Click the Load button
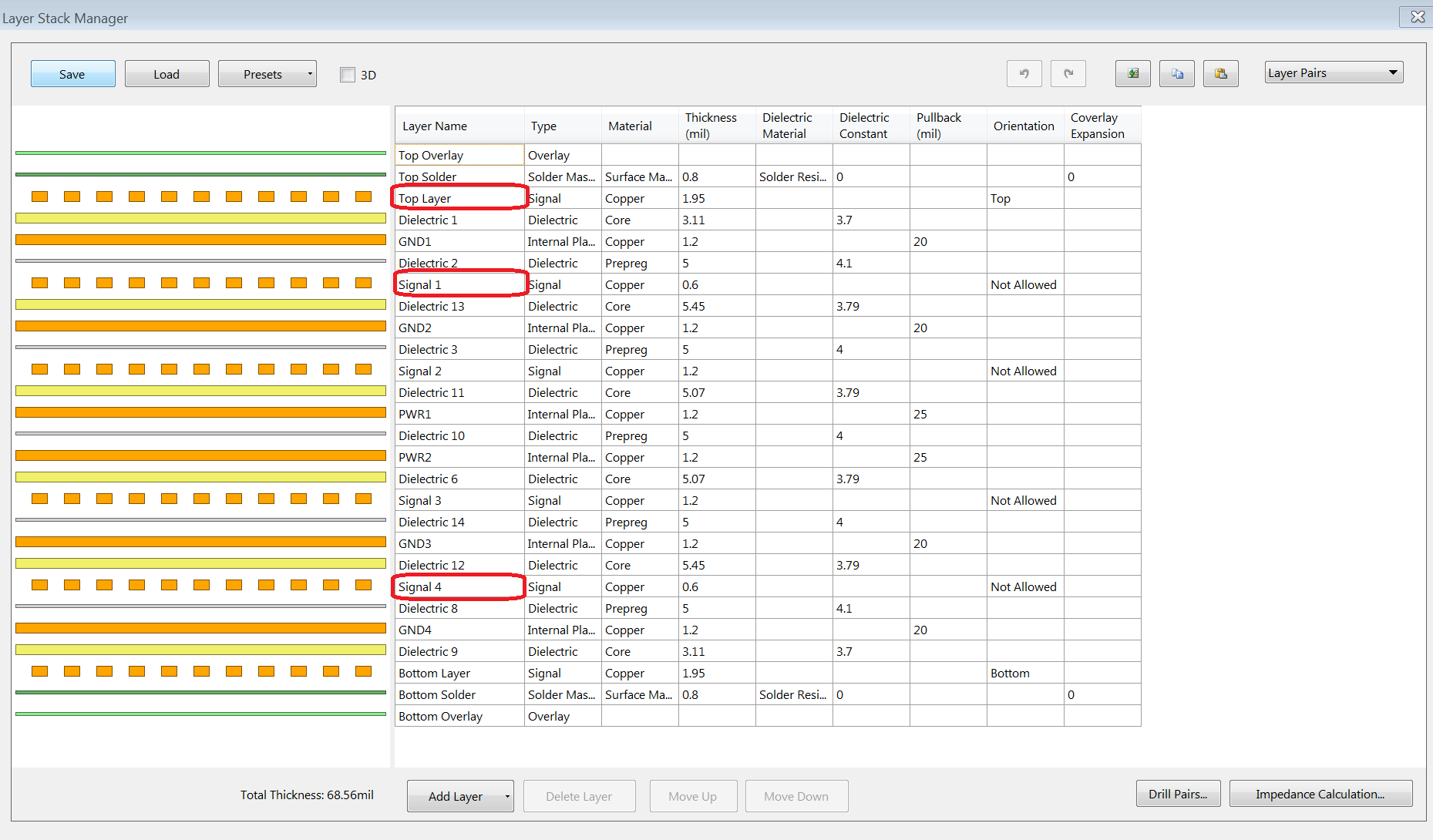The width and height of the screenshot is (1433, 840). point(167,74)
